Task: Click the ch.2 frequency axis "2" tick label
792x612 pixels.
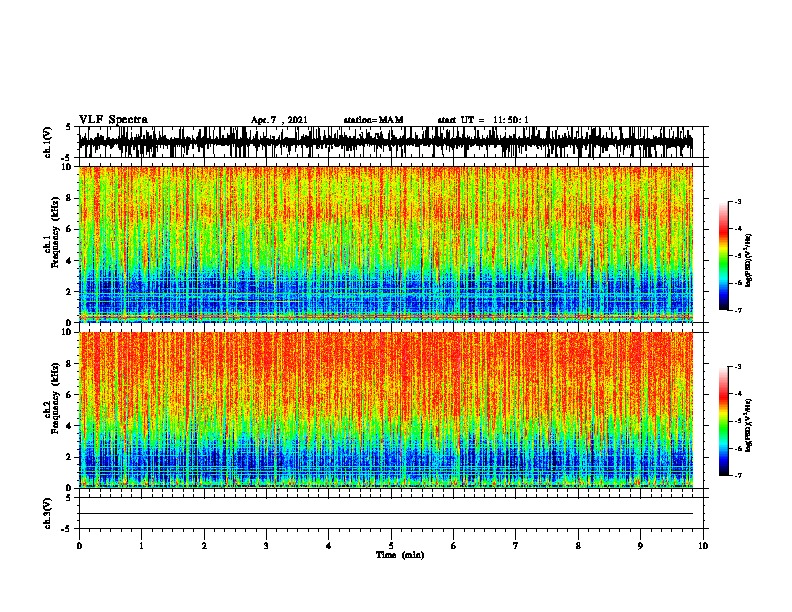Action: point(69,457)
